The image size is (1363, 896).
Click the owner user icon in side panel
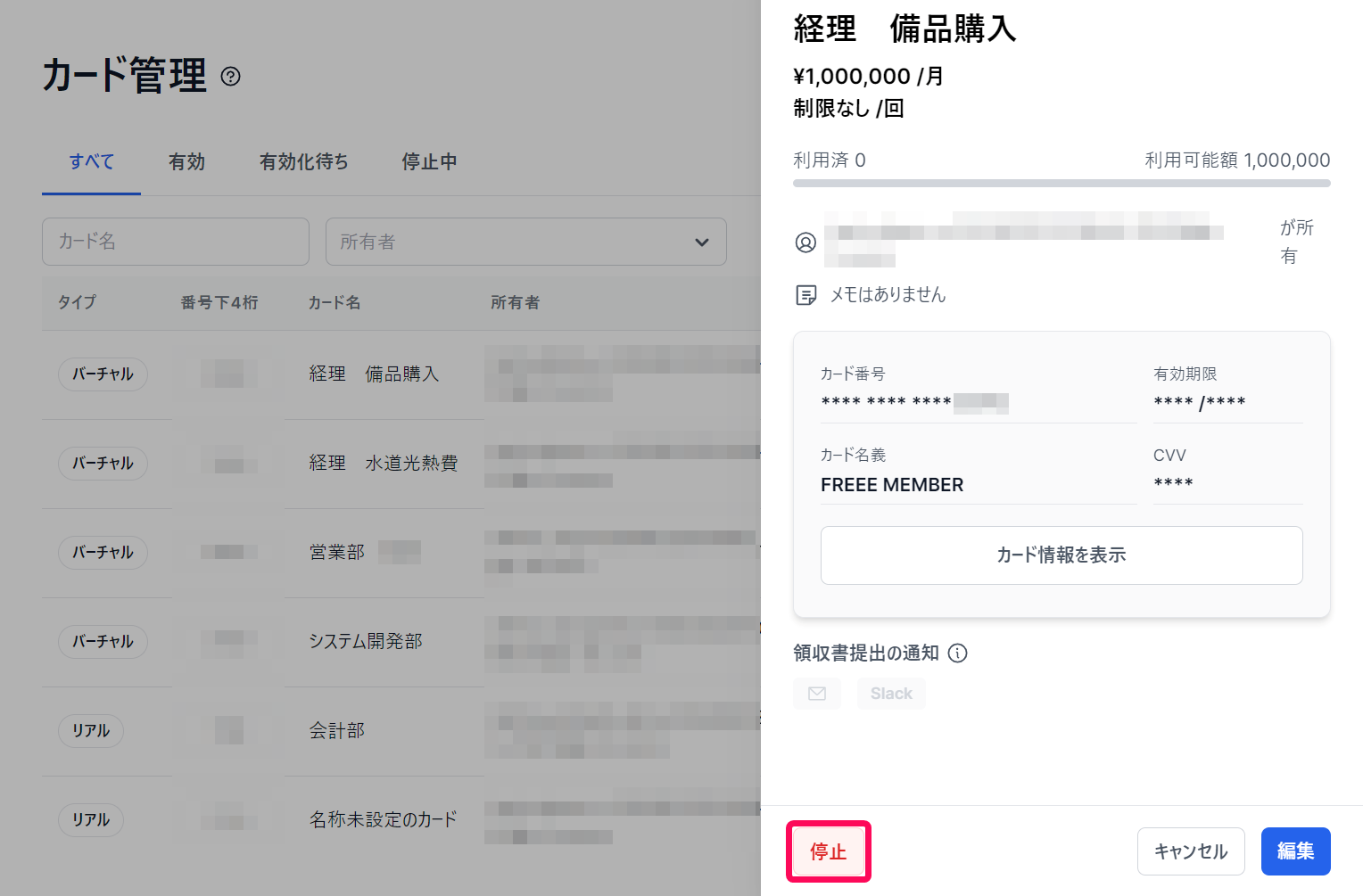[x=805, y=242]
